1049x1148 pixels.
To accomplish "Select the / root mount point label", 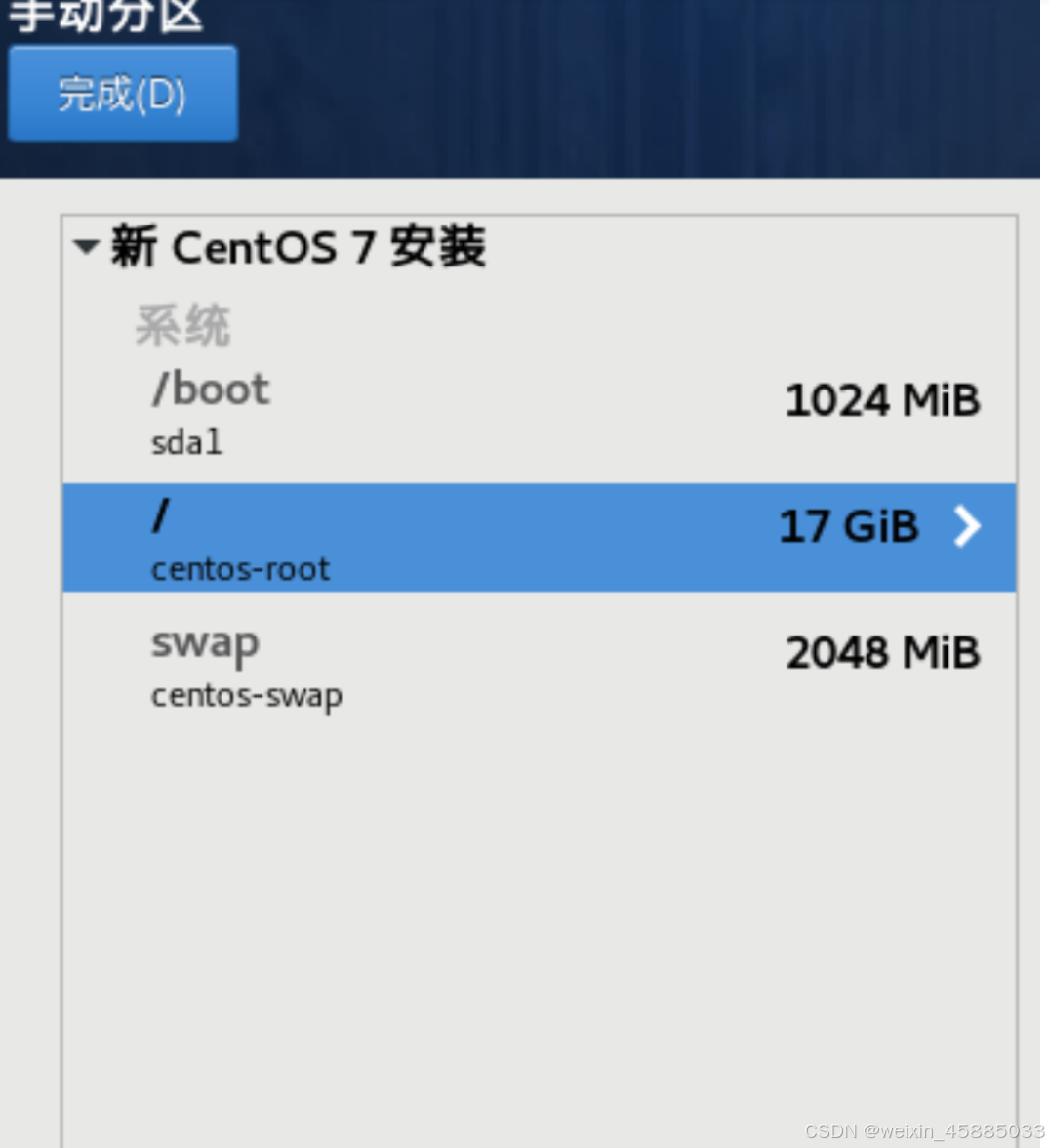I will 161,515.
